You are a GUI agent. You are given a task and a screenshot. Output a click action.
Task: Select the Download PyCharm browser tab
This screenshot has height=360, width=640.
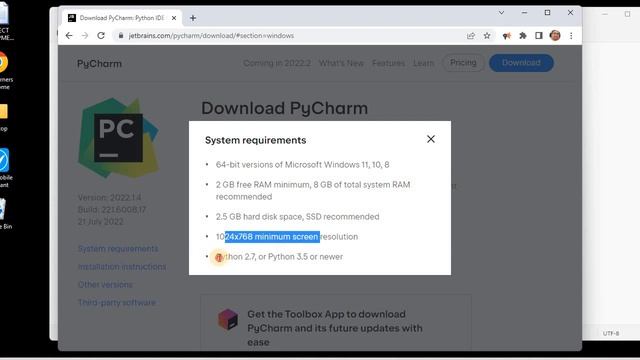click(x=122, y=18)
